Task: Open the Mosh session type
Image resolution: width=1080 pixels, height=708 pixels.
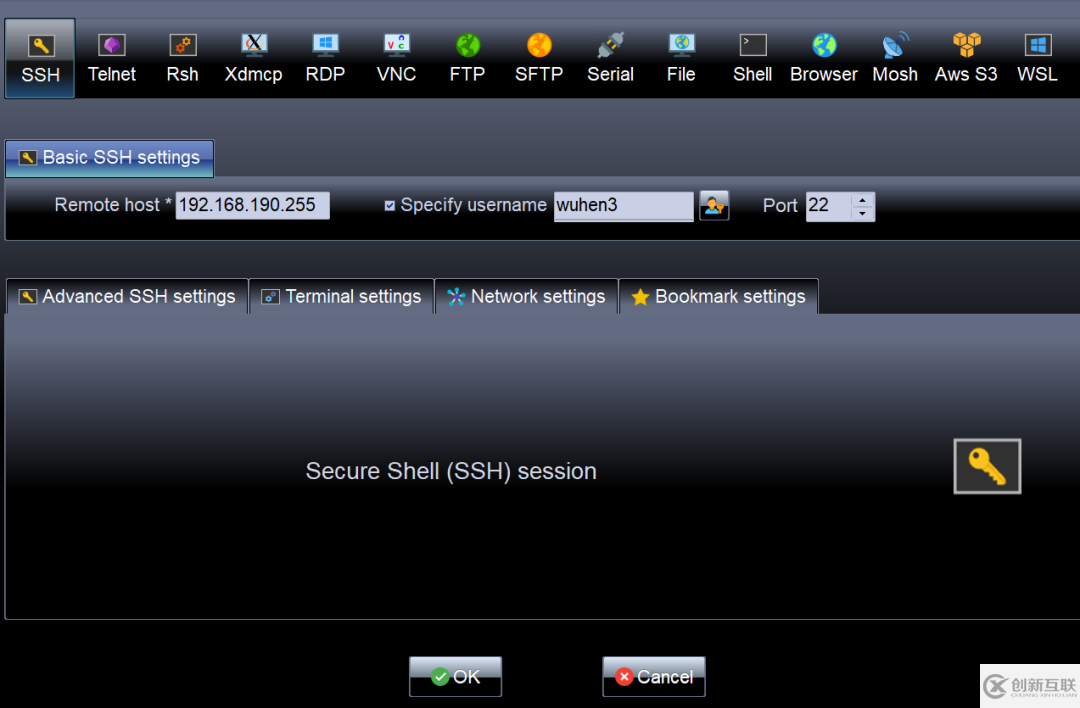Action: tap(895, 59)
